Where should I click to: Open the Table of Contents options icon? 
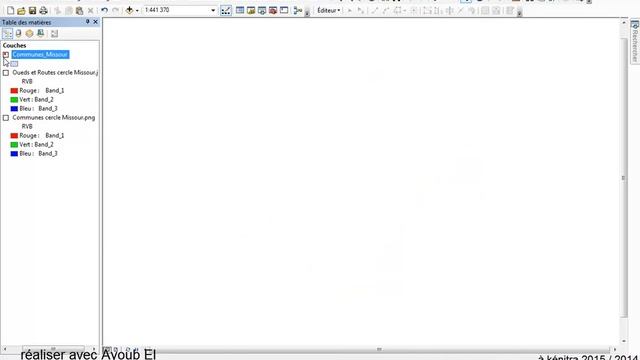[x=54, y=33]
